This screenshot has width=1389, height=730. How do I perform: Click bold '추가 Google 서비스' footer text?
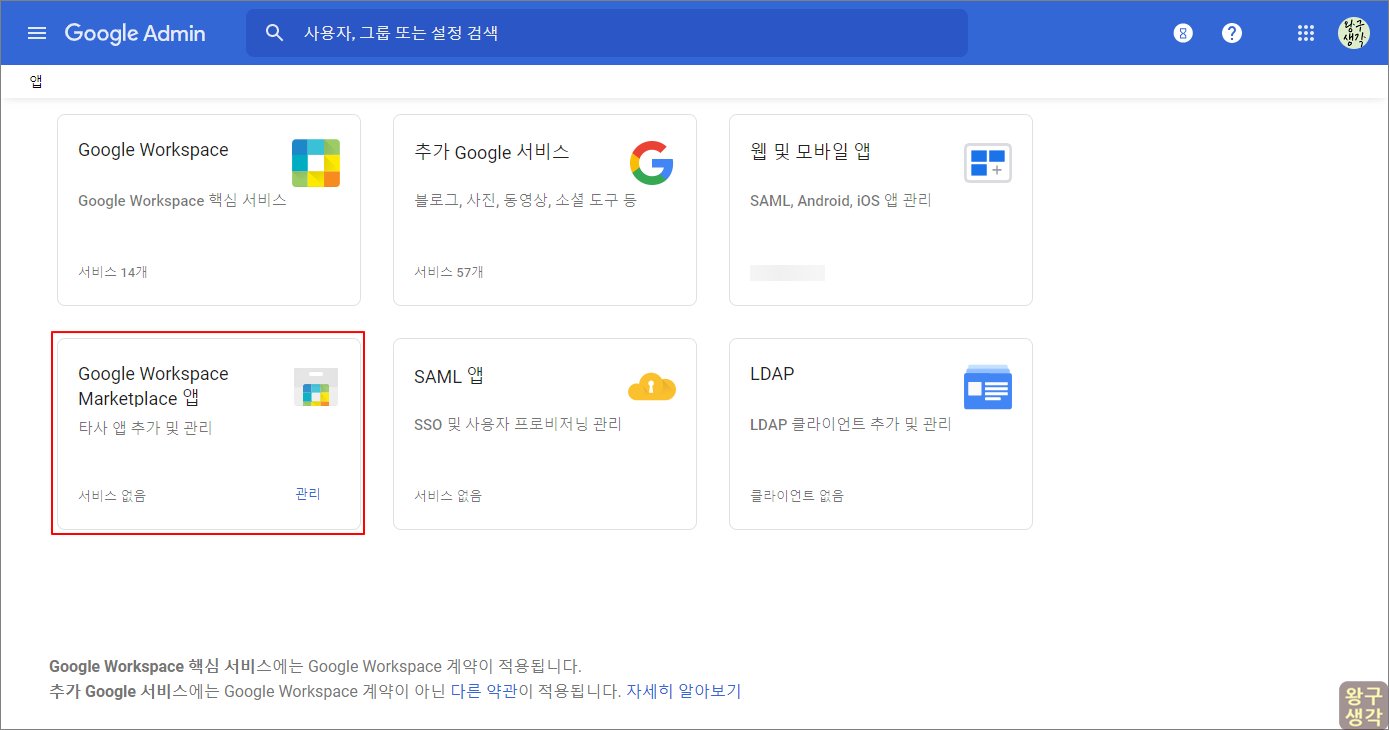pyautogui.click(x=118, y=691)
